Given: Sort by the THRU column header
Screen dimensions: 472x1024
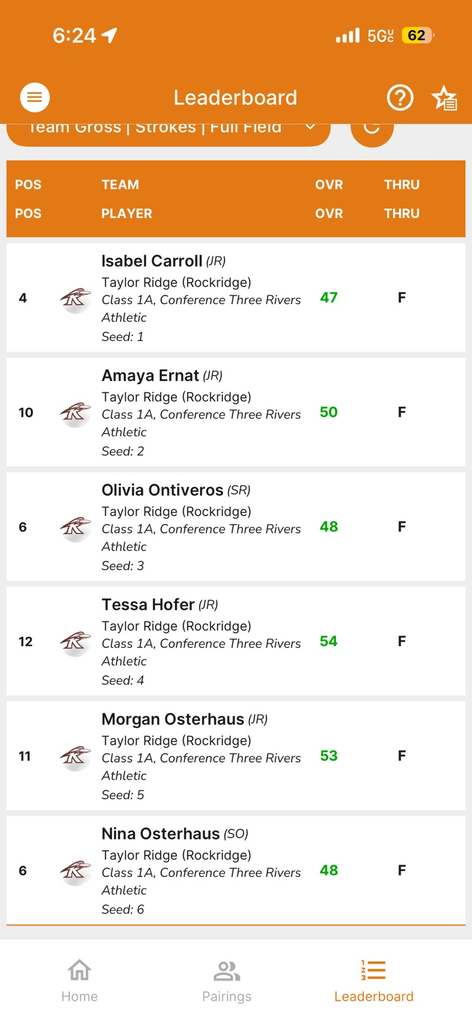Looking at the screenshot, I should 401,199.
